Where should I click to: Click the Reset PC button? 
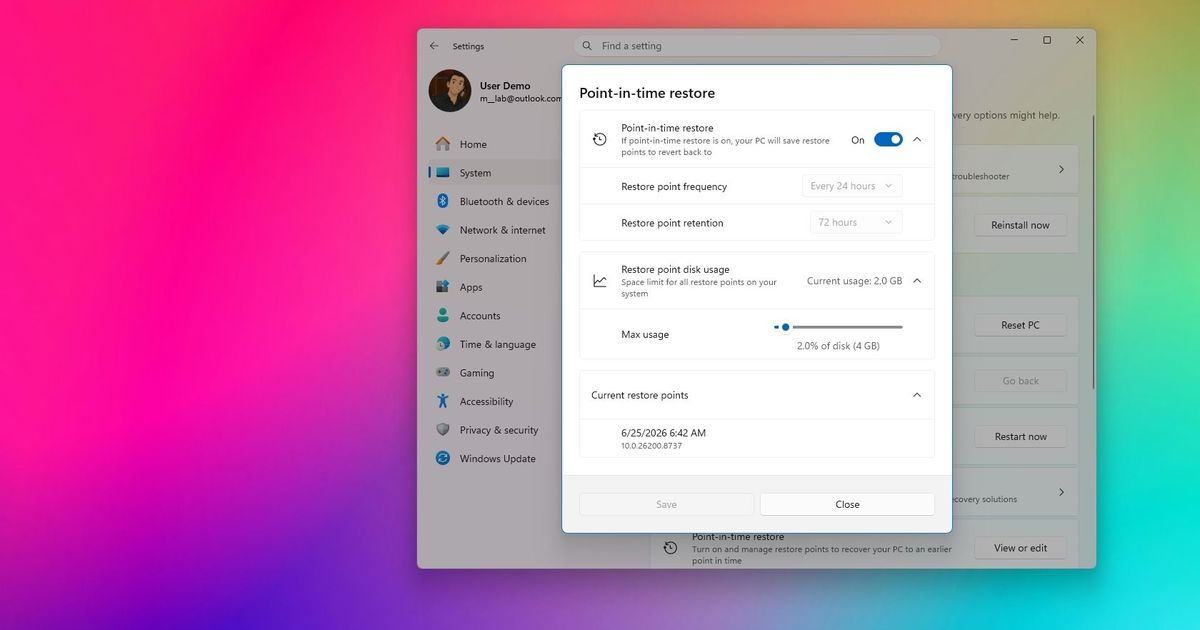coord(1020,325)
